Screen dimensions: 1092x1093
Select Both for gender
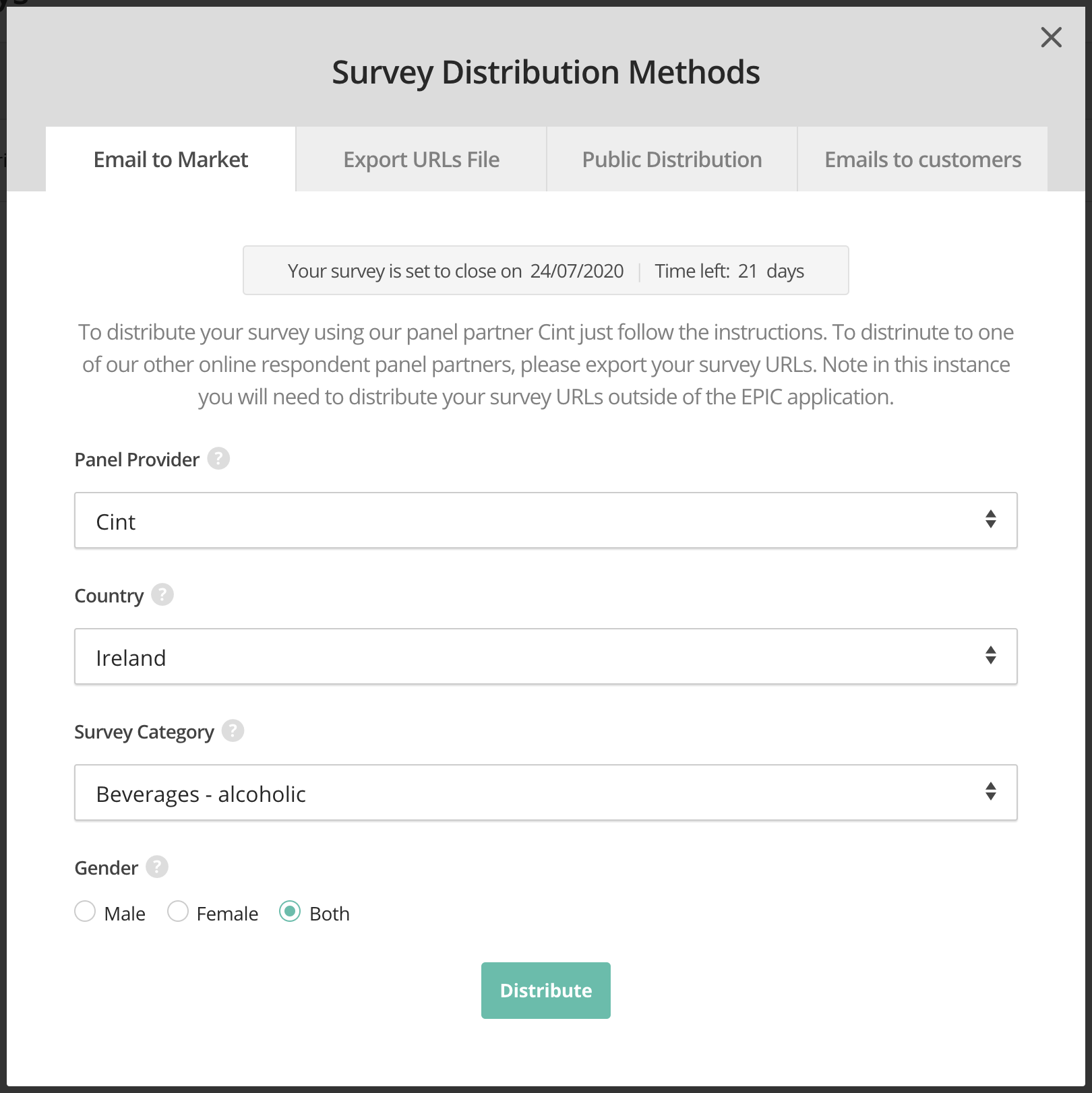290,912
